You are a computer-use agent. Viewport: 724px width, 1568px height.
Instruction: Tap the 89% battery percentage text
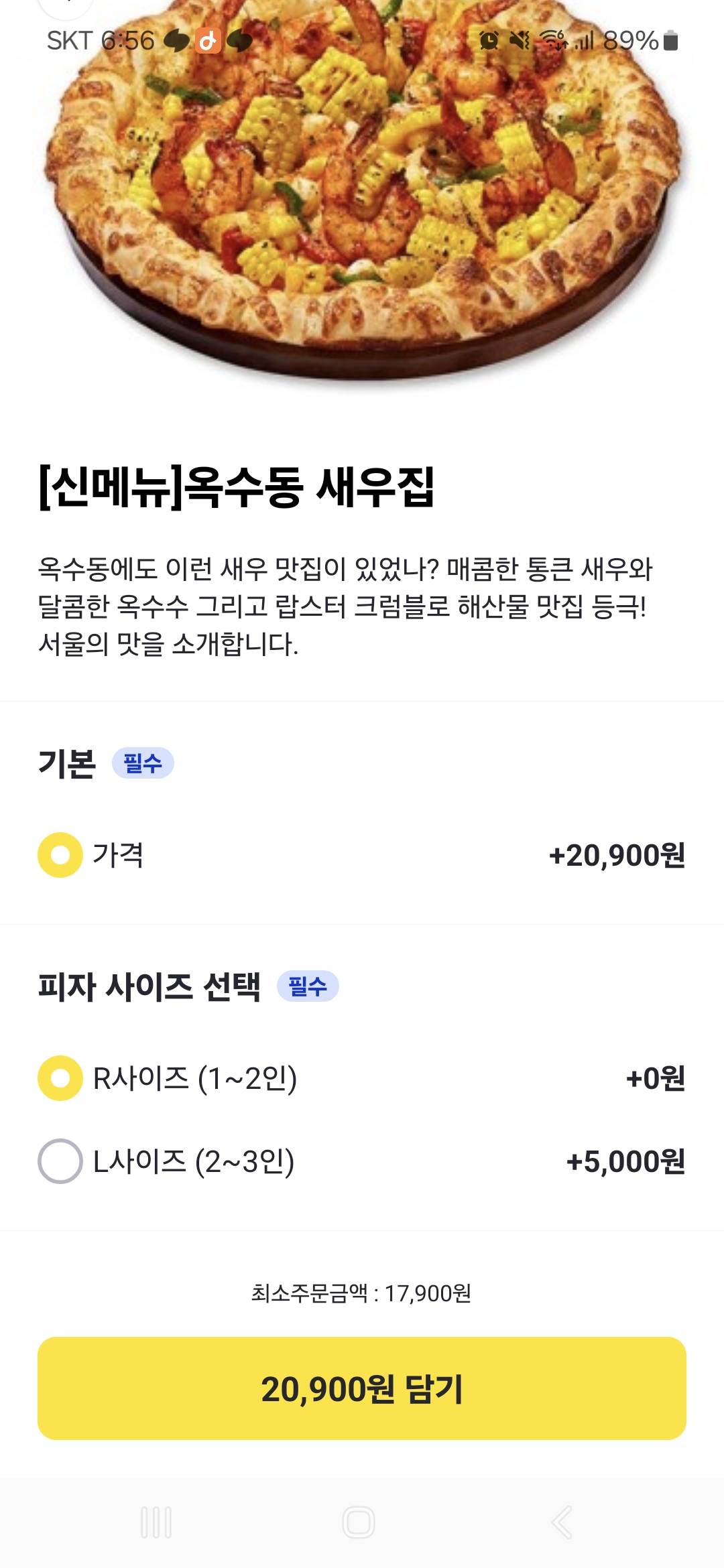click(630, 41)
